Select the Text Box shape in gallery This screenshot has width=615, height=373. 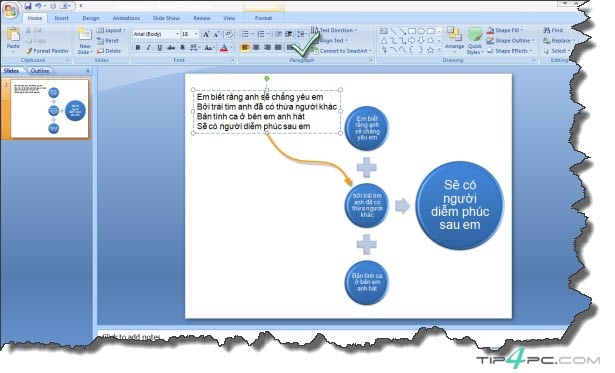pos(384,31)
